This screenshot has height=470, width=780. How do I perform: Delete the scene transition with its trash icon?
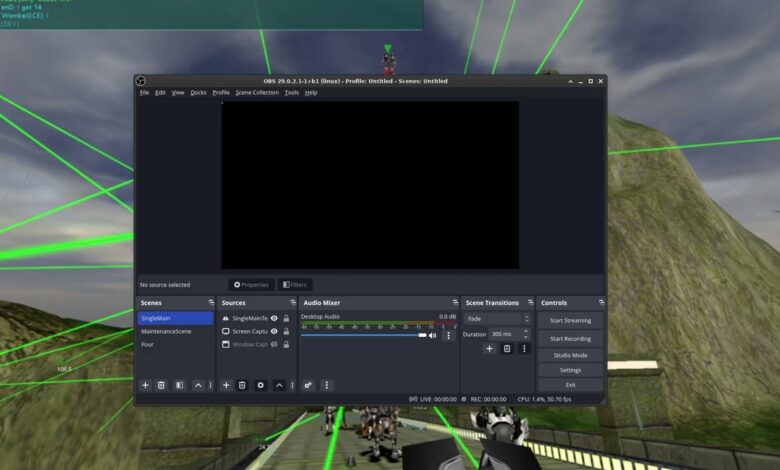click(x=507, y=349)
